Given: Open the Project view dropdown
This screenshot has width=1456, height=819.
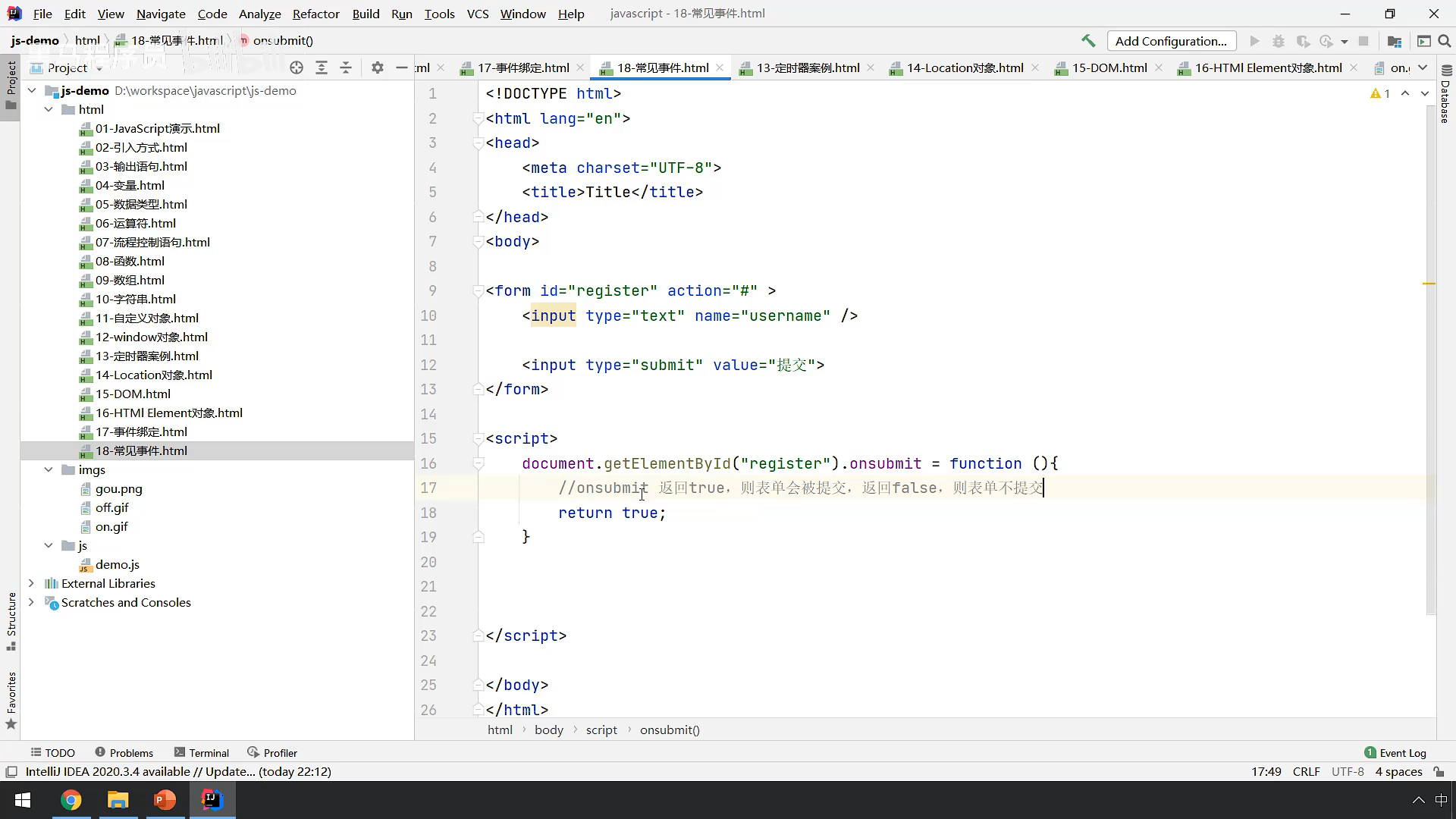Looking at the screenshot, I should click(x=99, y=68).
